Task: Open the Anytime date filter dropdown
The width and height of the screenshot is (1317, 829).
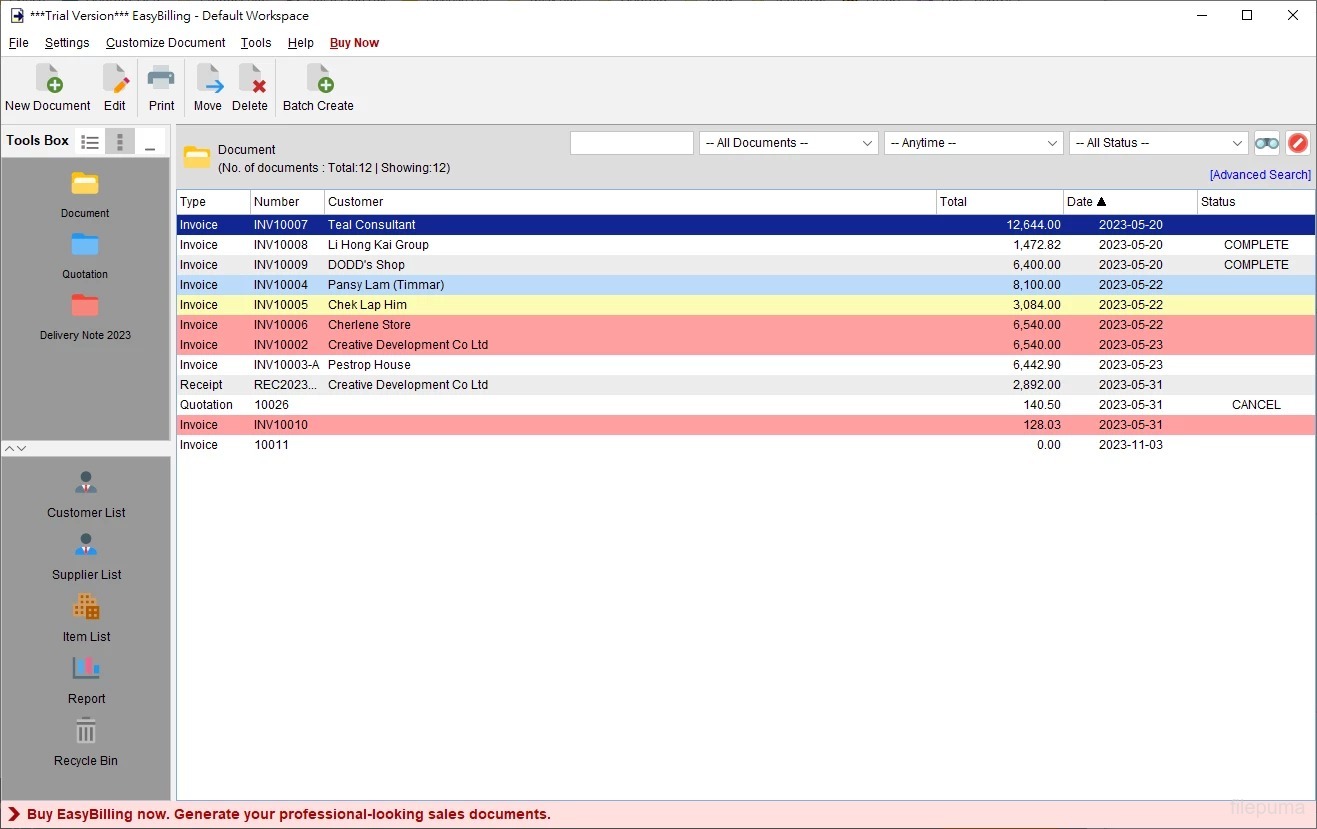Action: 973,143
